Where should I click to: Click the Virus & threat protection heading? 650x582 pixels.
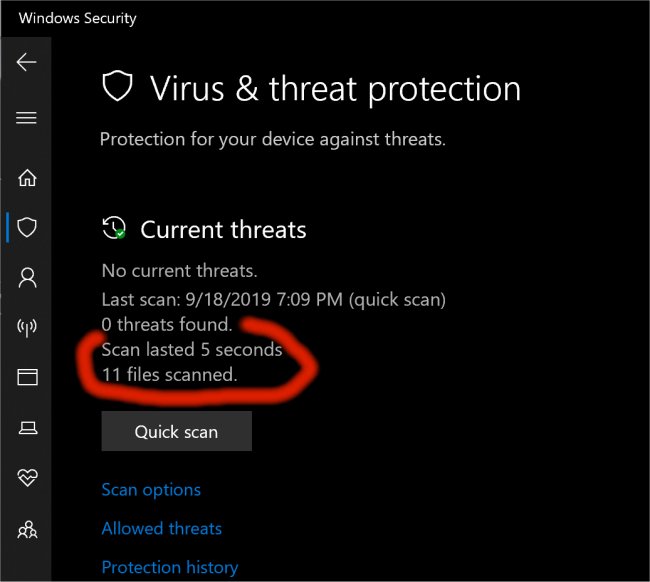tap(335, 89)
